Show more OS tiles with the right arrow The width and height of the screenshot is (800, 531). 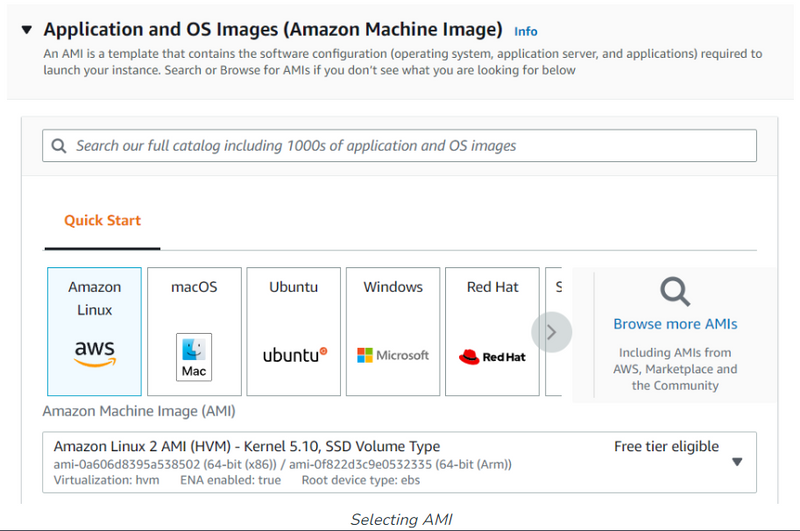coord(551,332)
